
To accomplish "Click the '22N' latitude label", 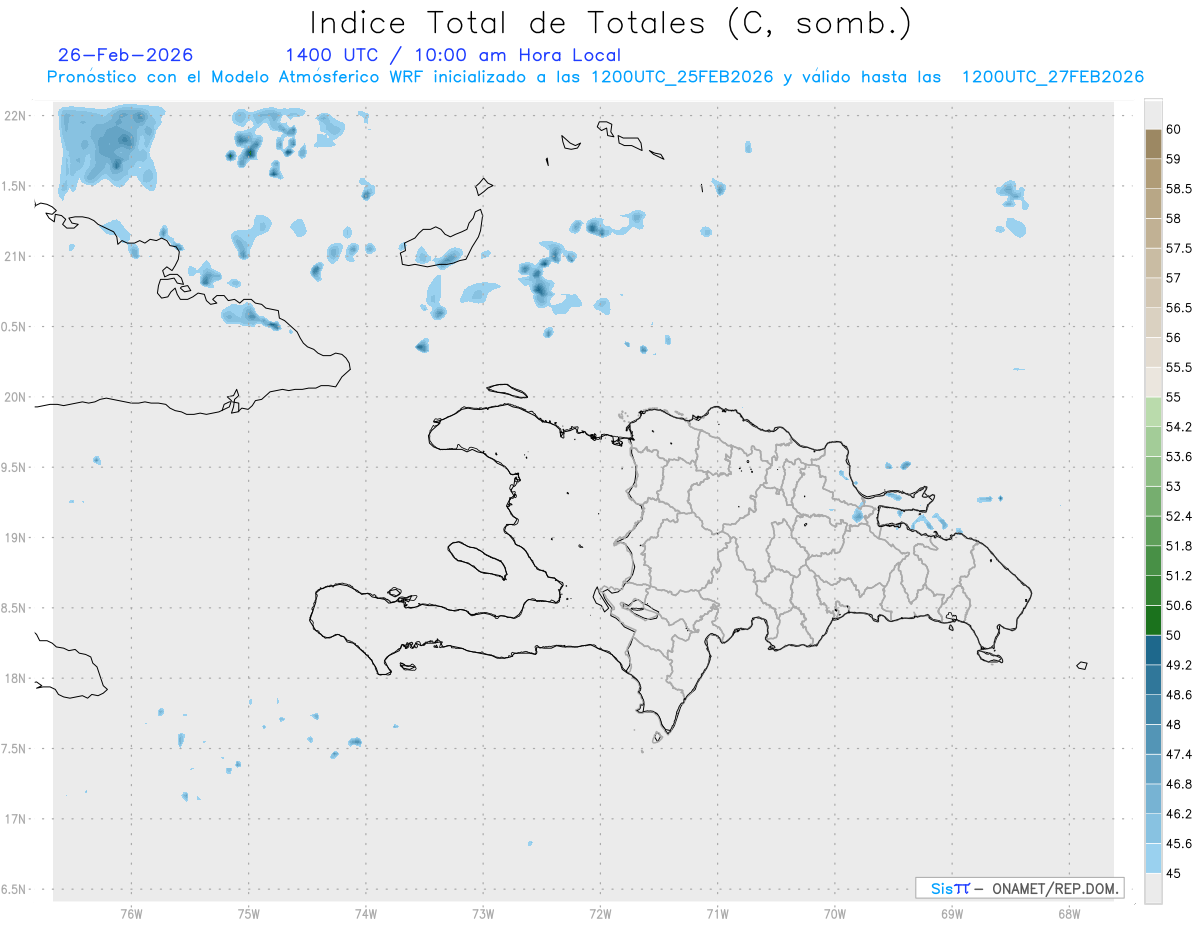I will tap(16, 116).
